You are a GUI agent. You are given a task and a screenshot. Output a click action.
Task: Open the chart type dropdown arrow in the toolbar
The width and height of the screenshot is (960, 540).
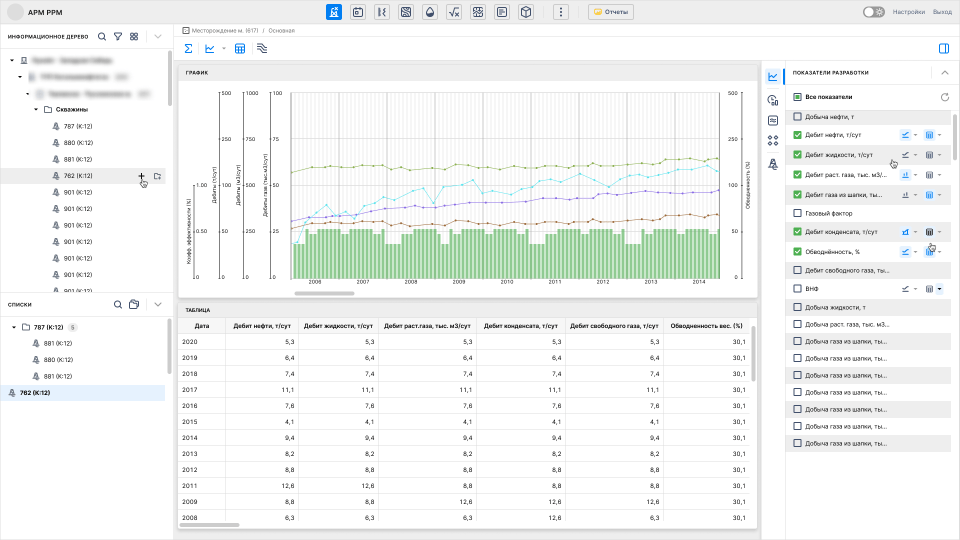click(224, 48)
